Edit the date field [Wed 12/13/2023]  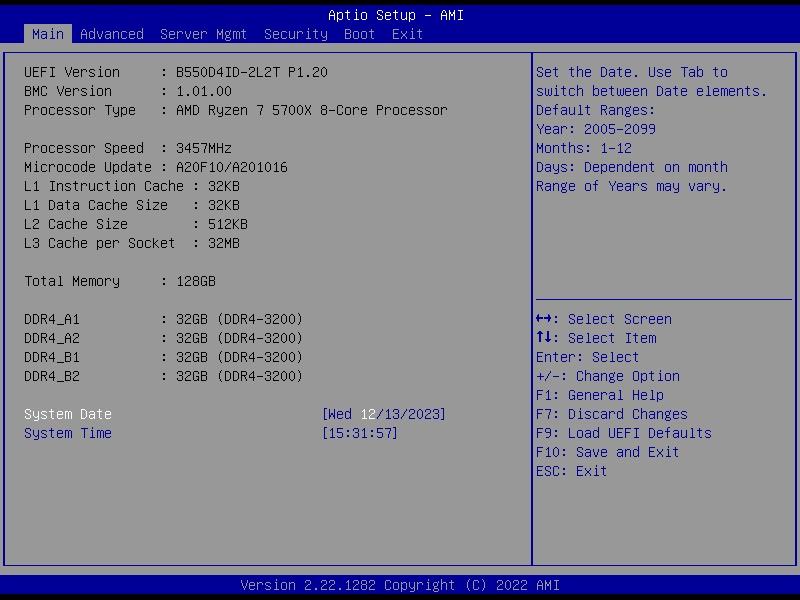pyautogui.click(x=384, y=414)
